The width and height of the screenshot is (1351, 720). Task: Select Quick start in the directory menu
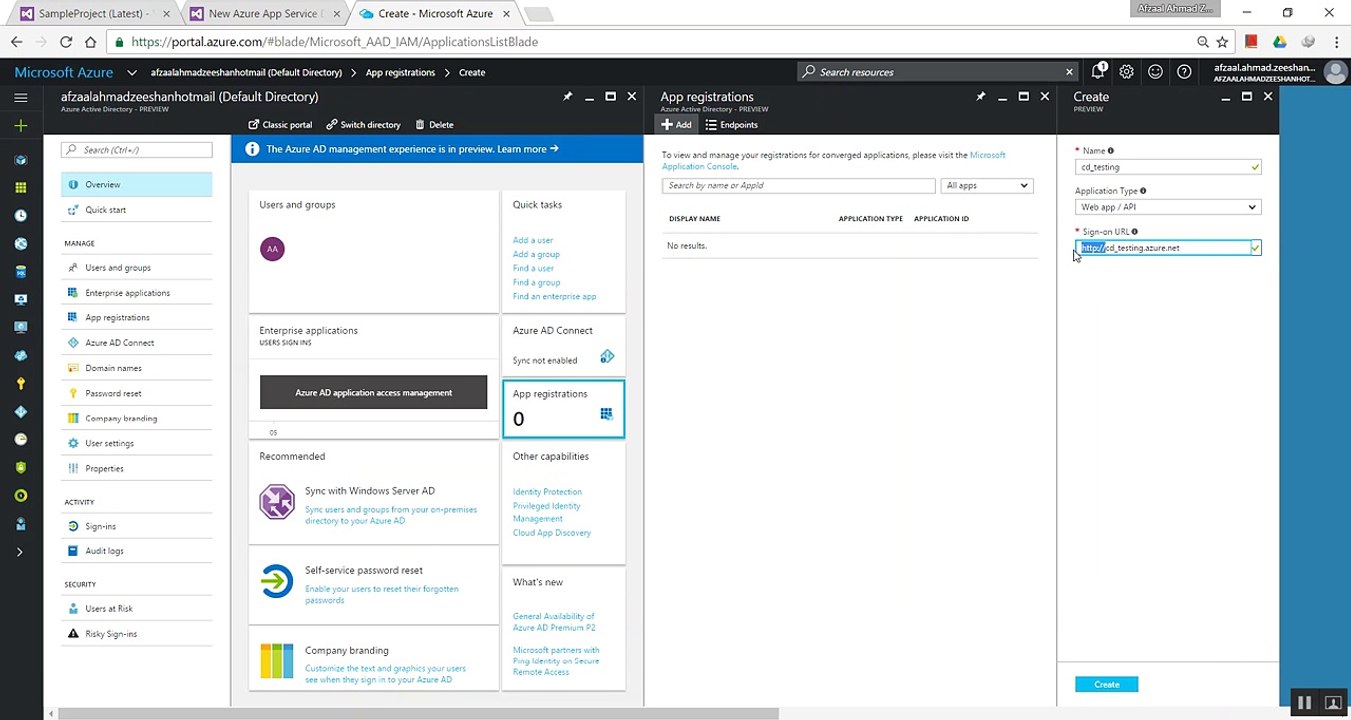[x=136, y=210]
